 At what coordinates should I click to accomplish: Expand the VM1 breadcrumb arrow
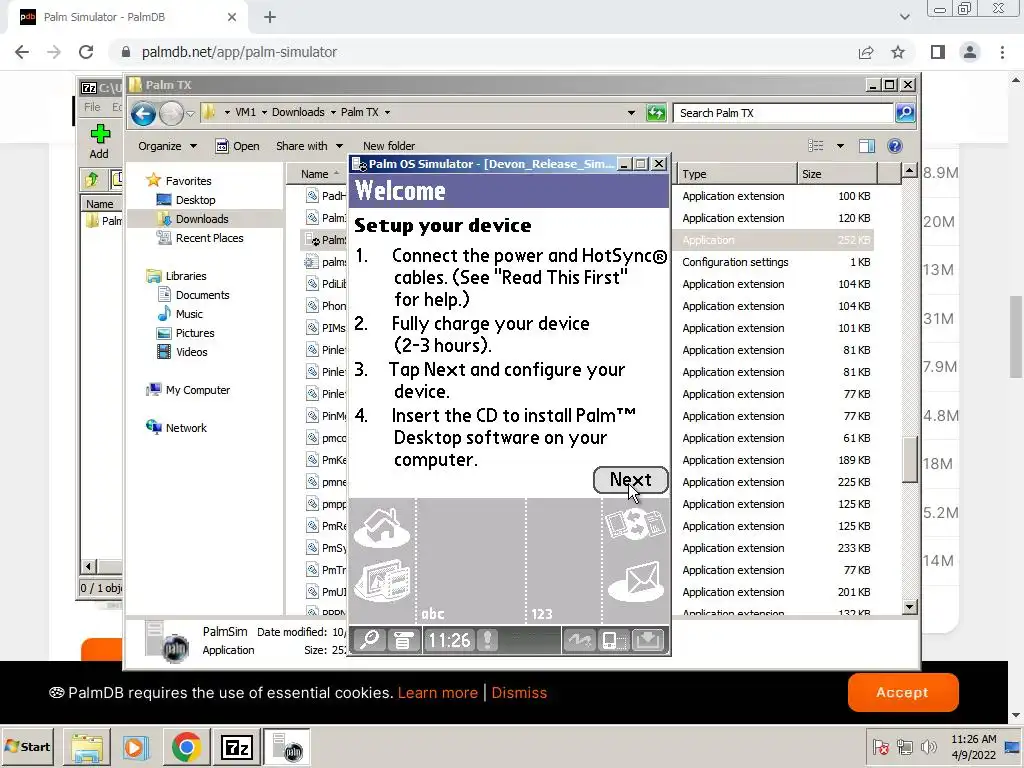click(x=264, y=112)
